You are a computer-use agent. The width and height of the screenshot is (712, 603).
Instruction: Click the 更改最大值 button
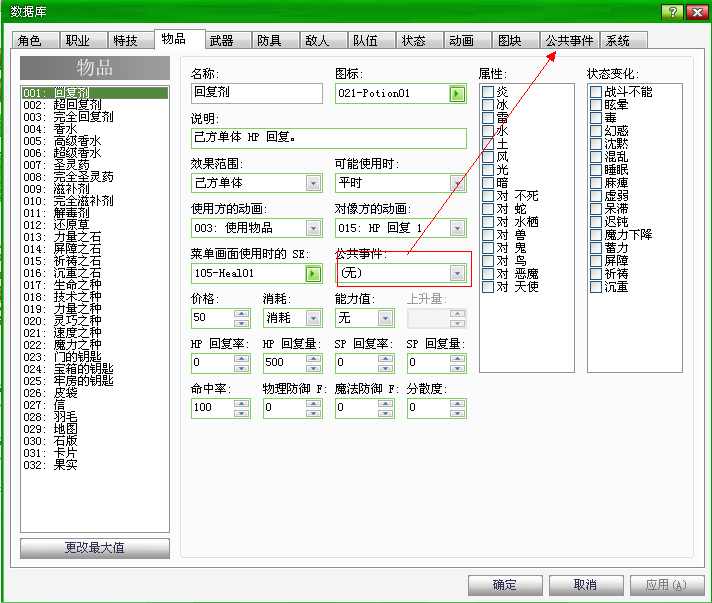[x=94, y=548]
